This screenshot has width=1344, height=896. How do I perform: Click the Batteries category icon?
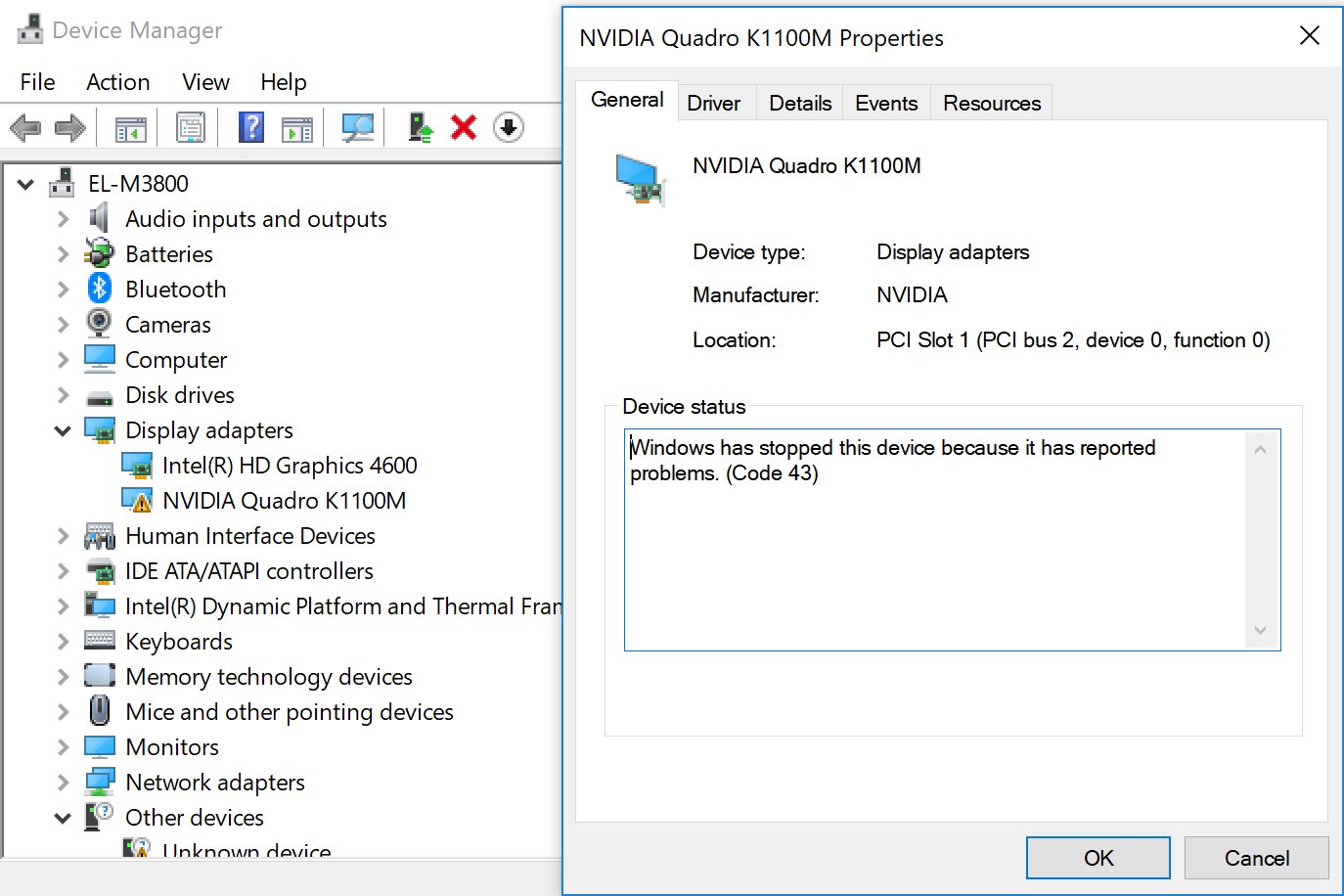tap(99, 253)
